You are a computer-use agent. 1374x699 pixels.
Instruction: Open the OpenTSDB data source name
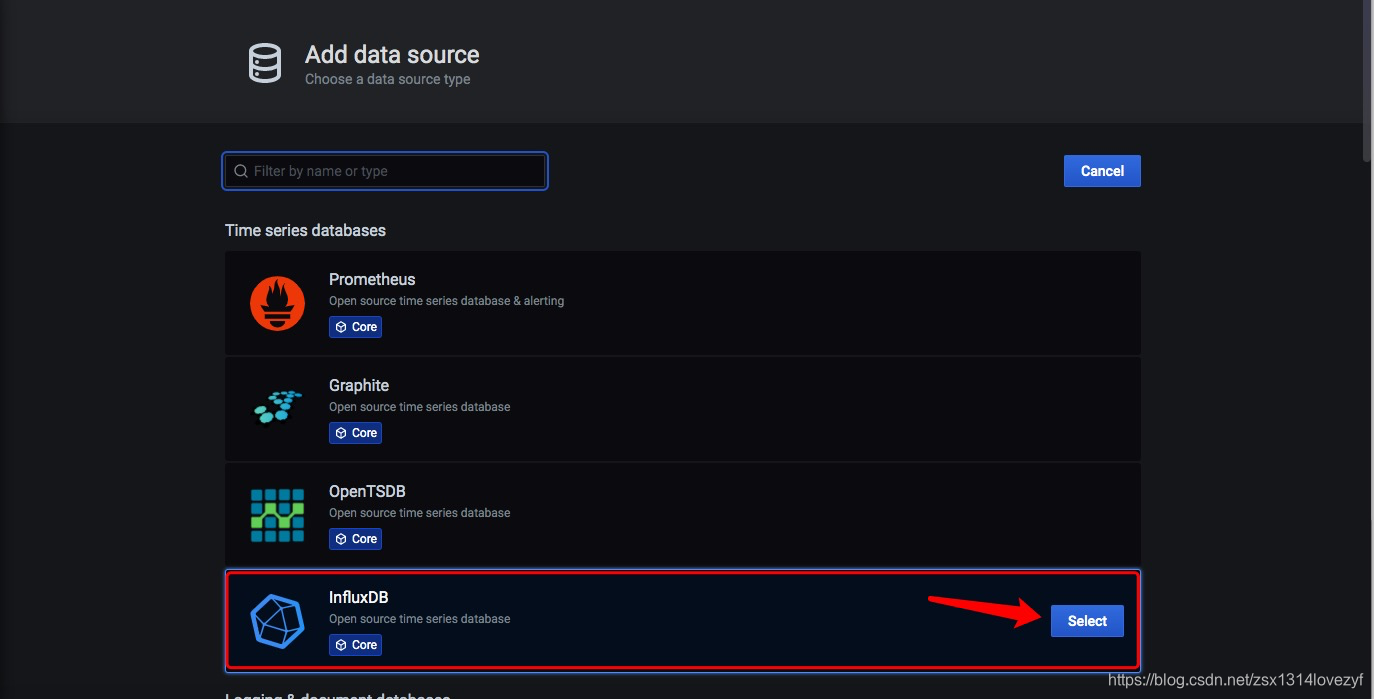(x=367, y=491)
